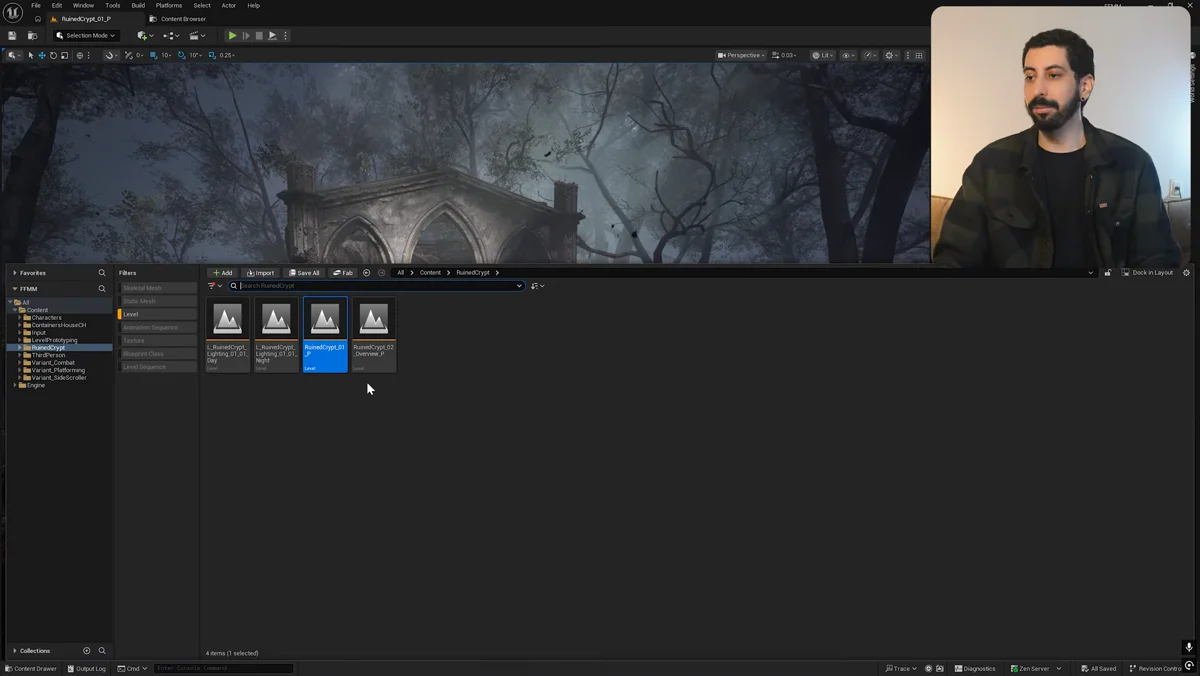Open the Selection Mode dropdown
Image resolution: width=1200 pixels, height=676 pixels.
(x=86, y=36)
